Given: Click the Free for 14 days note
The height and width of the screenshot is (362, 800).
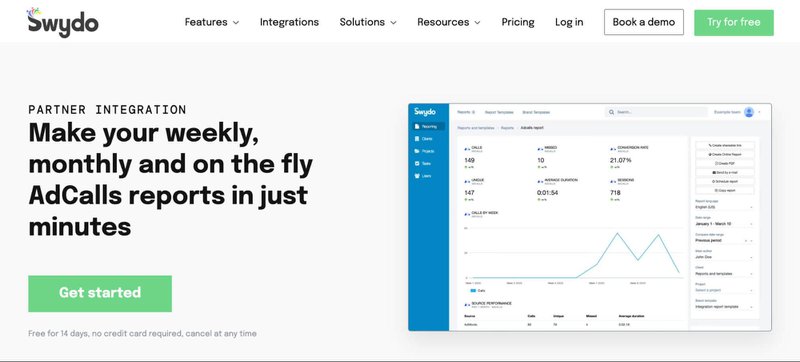Looking at the screenshot, I should (142, 334).
